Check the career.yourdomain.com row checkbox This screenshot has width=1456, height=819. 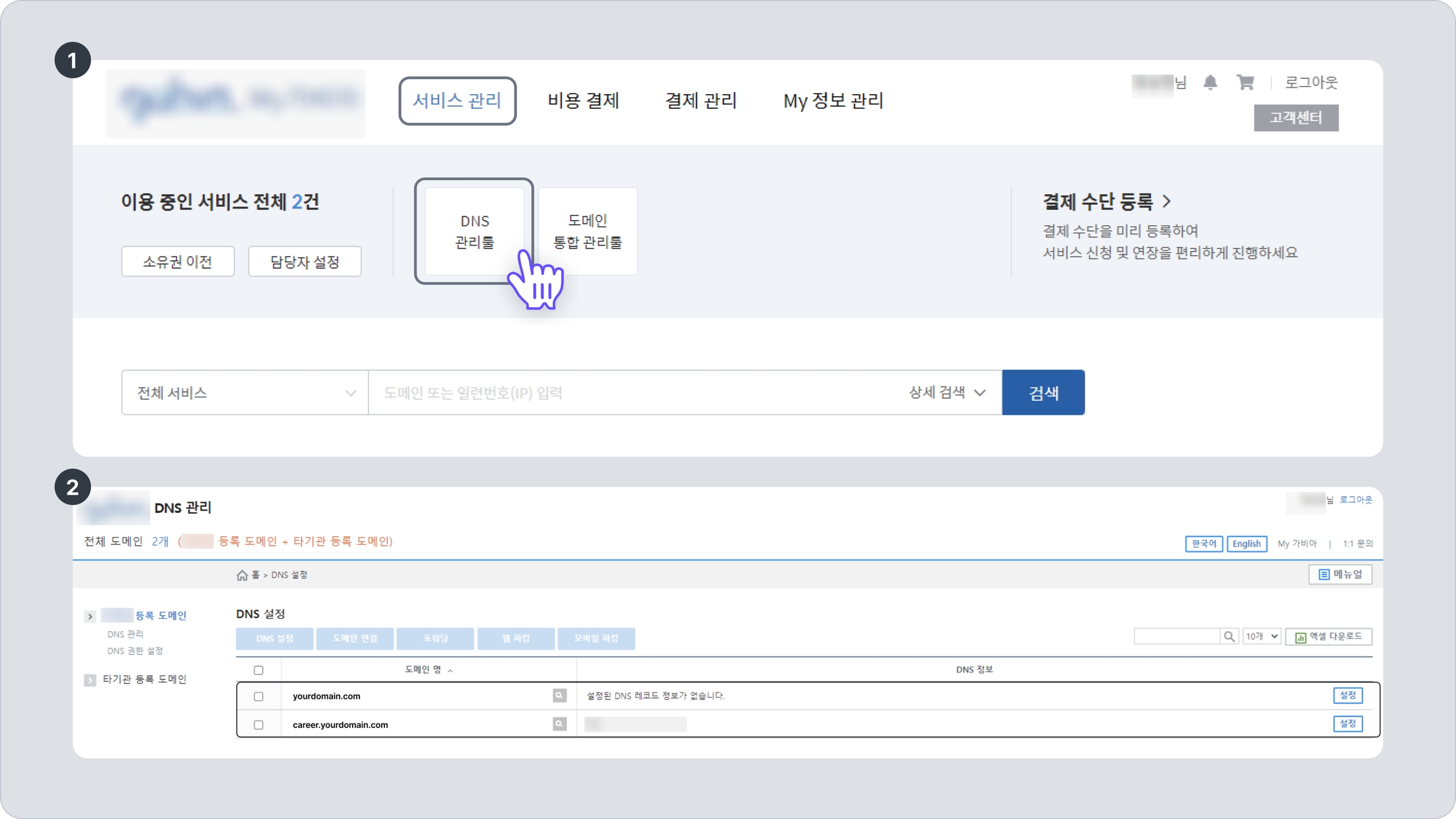tap(258, 725)
